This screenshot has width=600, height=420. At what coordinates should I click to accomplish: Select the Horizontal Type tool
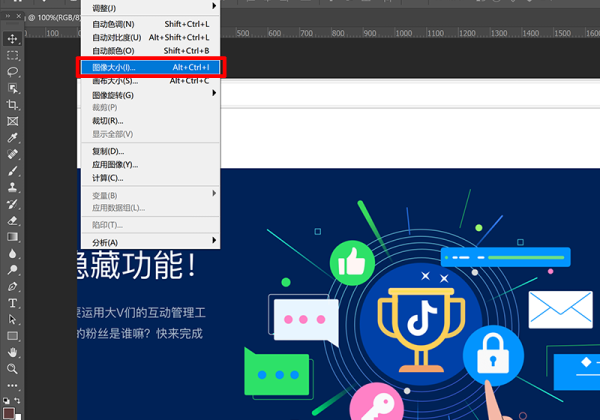(x=12, y=303)
